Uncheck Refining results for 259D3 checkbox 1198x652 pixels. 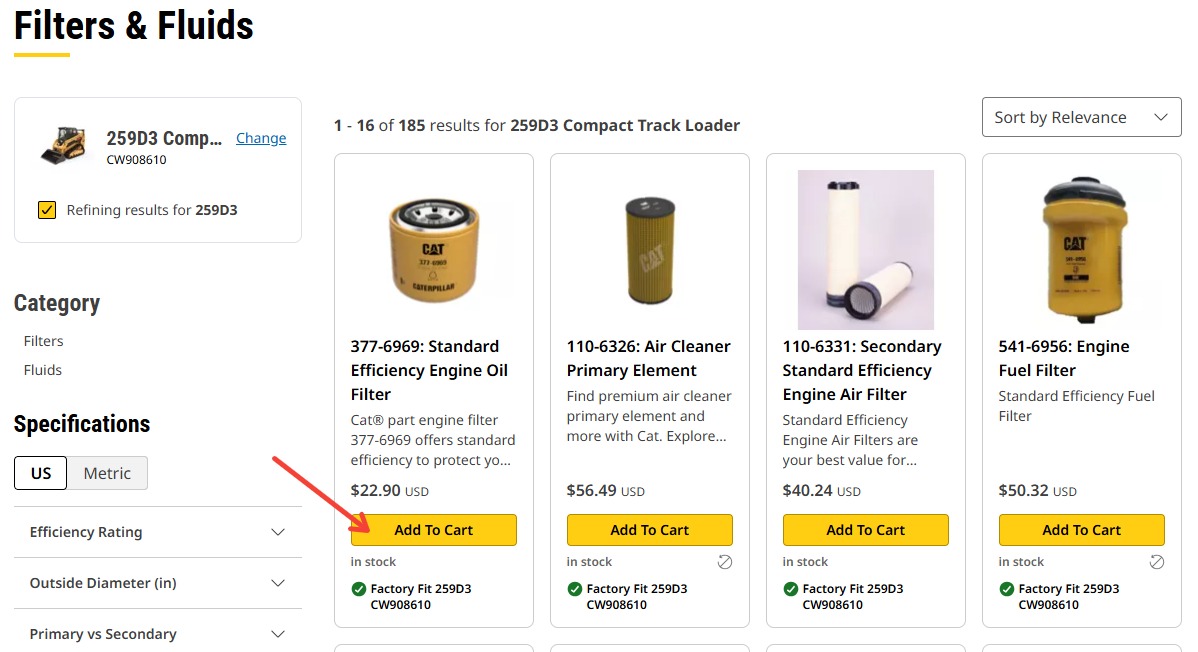pyautogui.click(x=47, y=210)
